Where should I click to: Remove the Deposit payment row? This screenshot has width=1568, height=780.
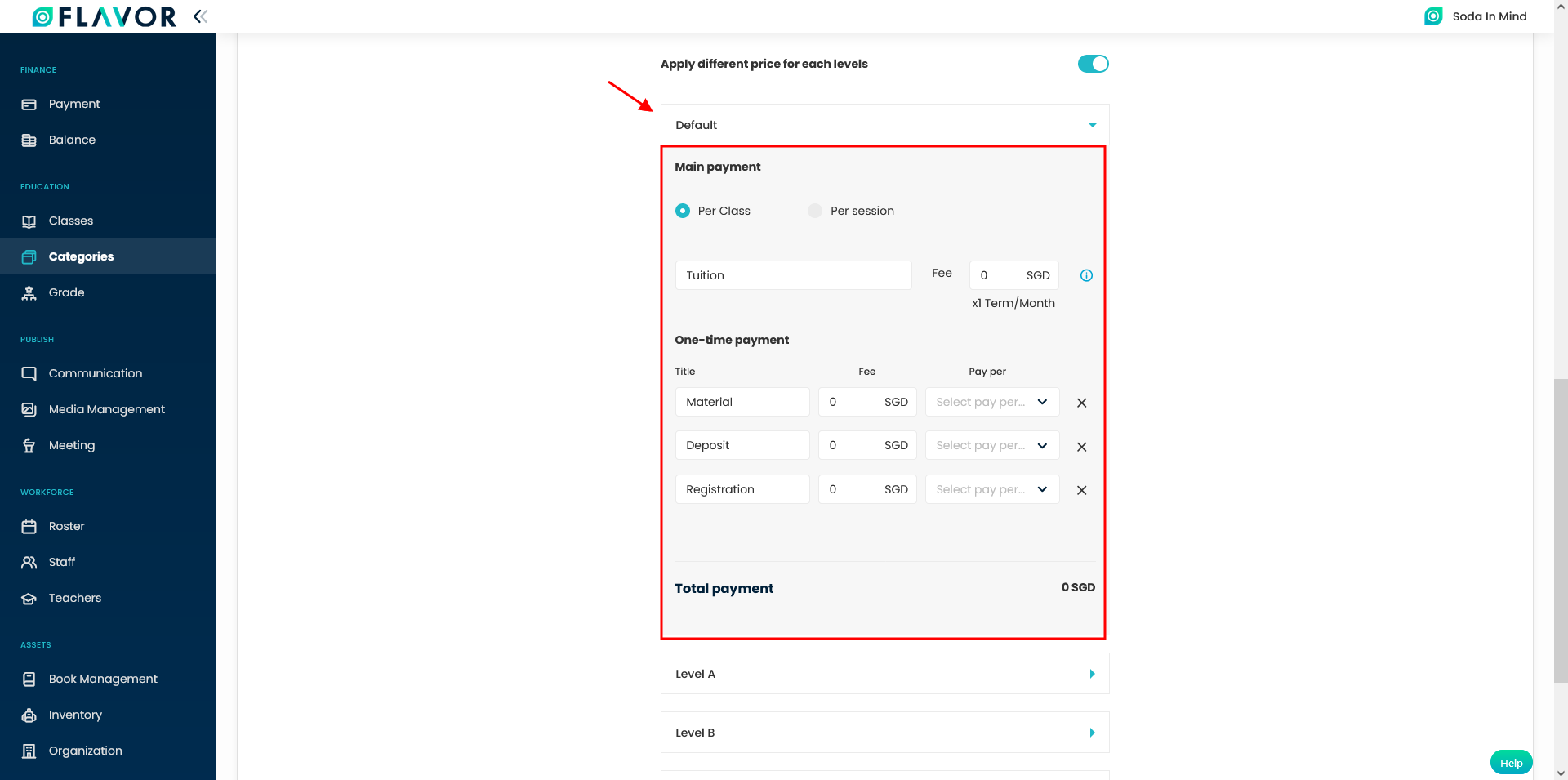1081,447
